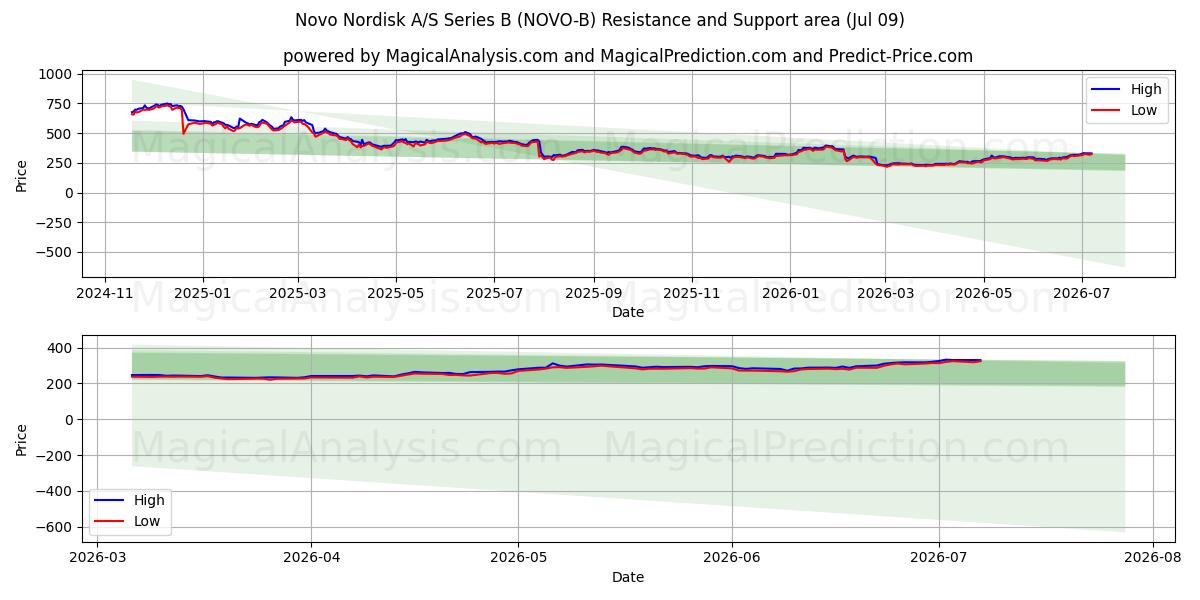Click the 250 tick on top y-axis

60,163
